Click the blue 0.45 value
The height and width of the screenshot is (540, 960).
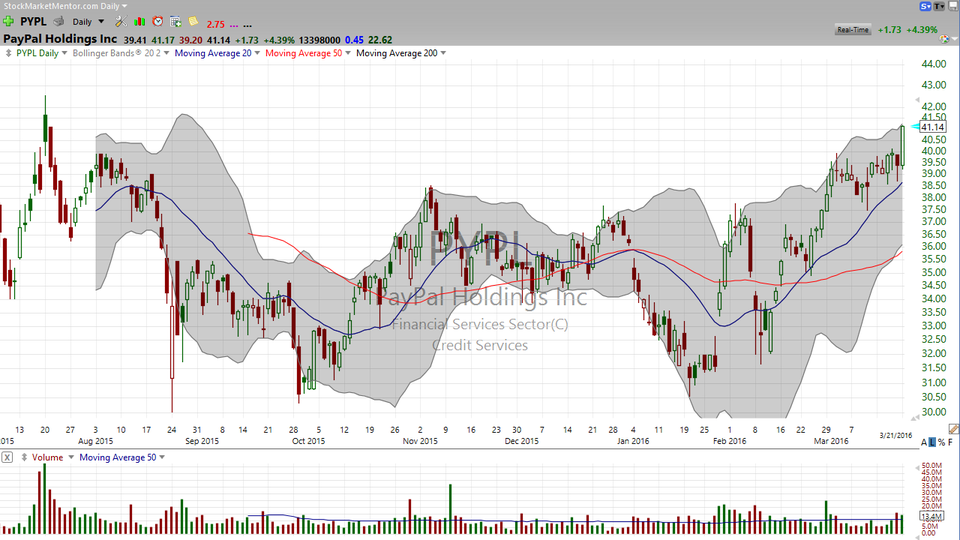pyautogui.click(x=354, y=40)
